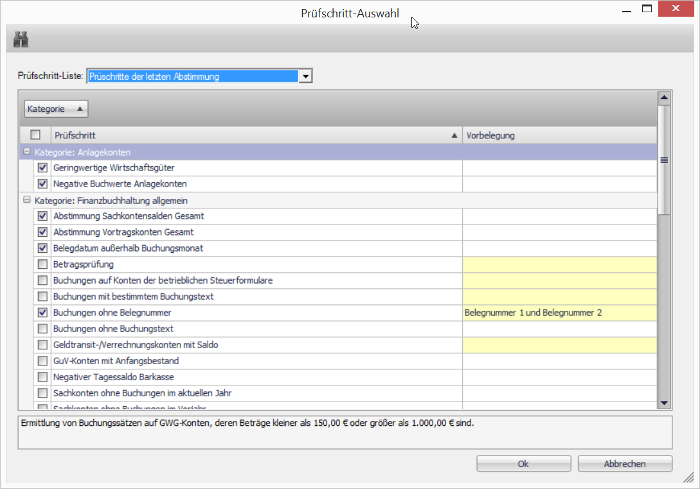Select 'Buchungen ohne Buchungstext' row text
The height and width of the screenshot is (489, 700).
pos(113,329)
